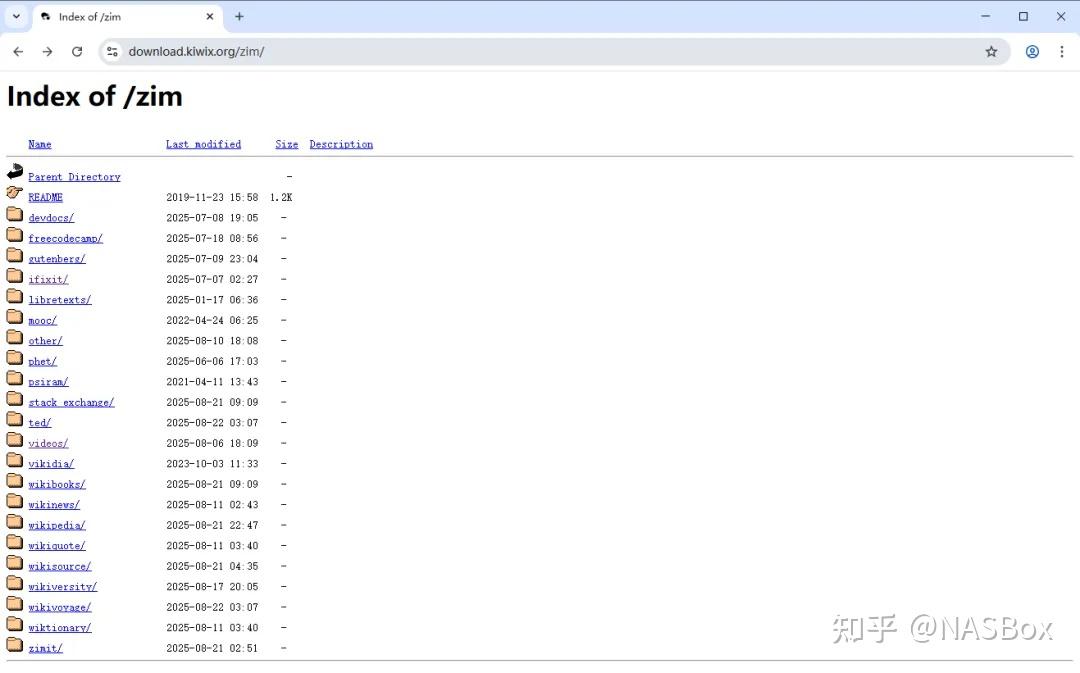1080x673 pixels.
Task: Open the Chrome three-dot menu
Action: click(1061, 52)
